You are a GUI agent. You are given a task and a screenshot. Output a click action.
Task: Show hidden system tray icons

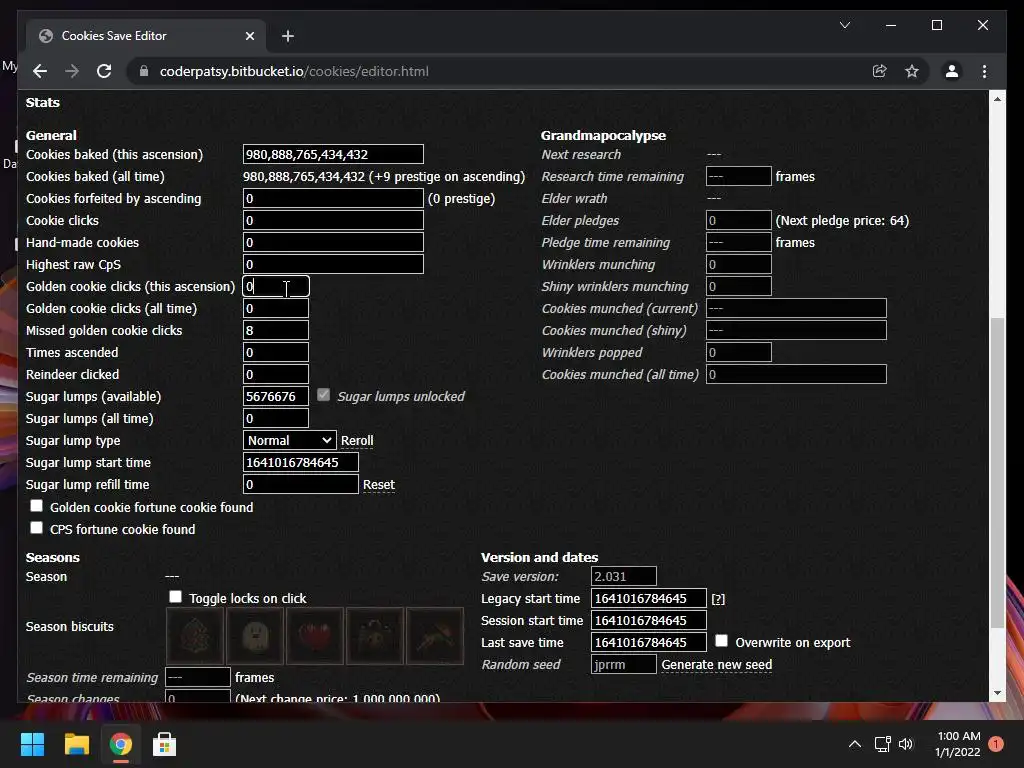(x=854, y=744)
